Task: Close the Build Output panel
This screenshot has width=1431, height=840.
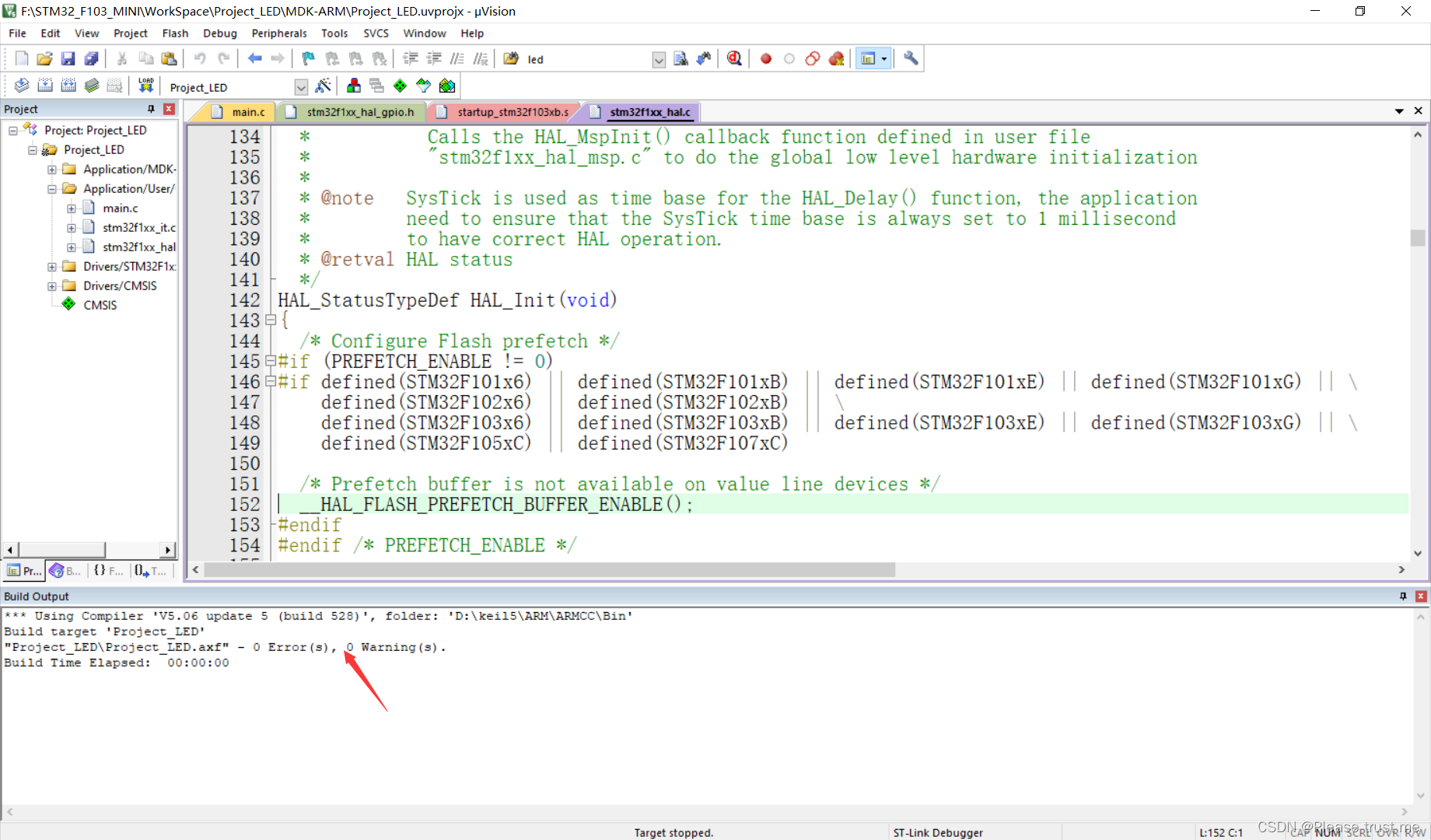Action: (x=1421, y=596)
